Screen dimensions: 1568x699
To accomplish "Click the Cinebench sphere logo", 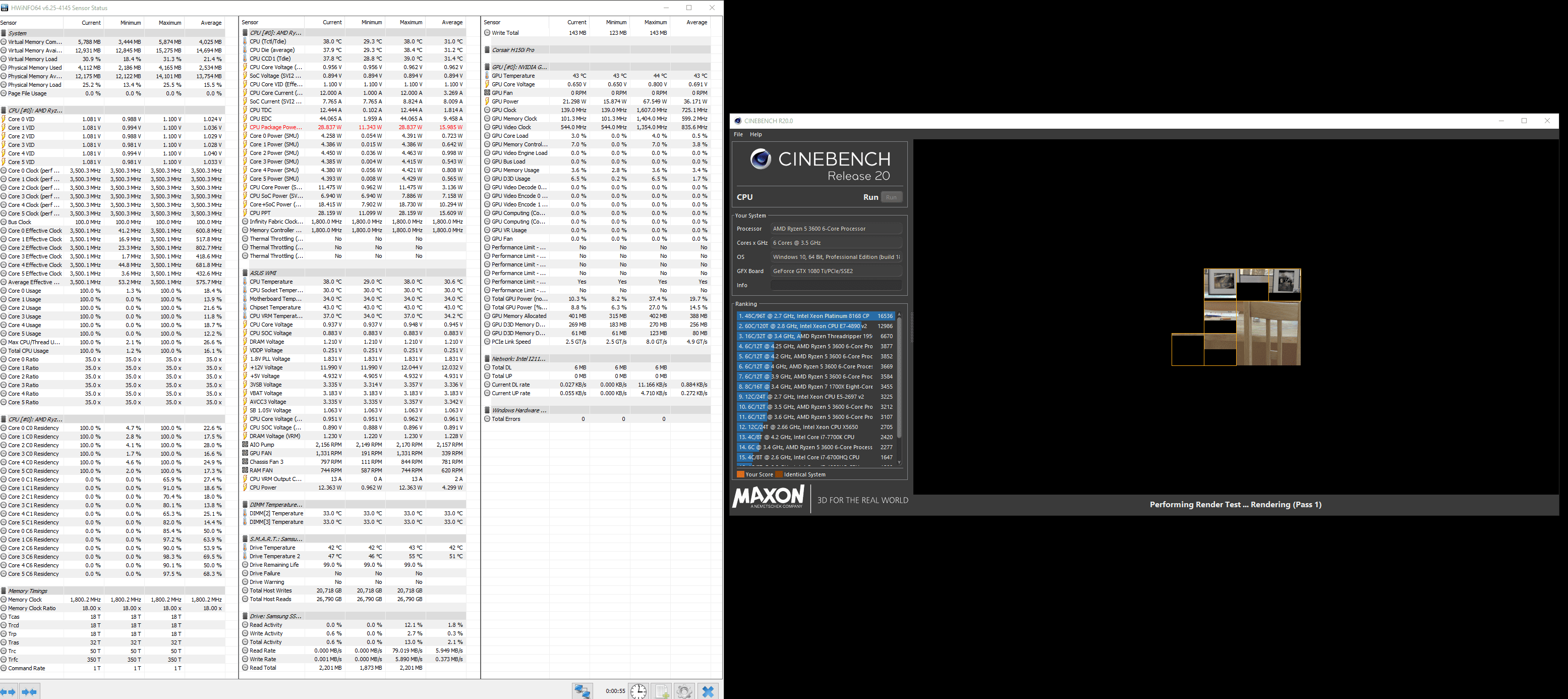I will tap(760, 159).
